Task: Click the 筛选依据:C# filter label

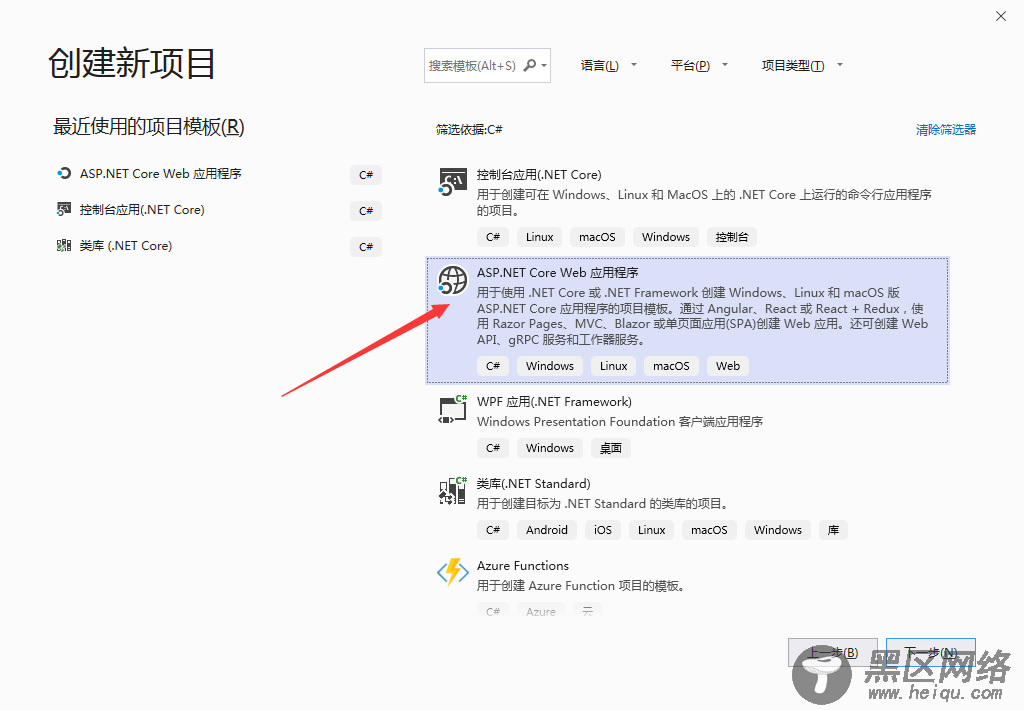Action: pos(469,129)
